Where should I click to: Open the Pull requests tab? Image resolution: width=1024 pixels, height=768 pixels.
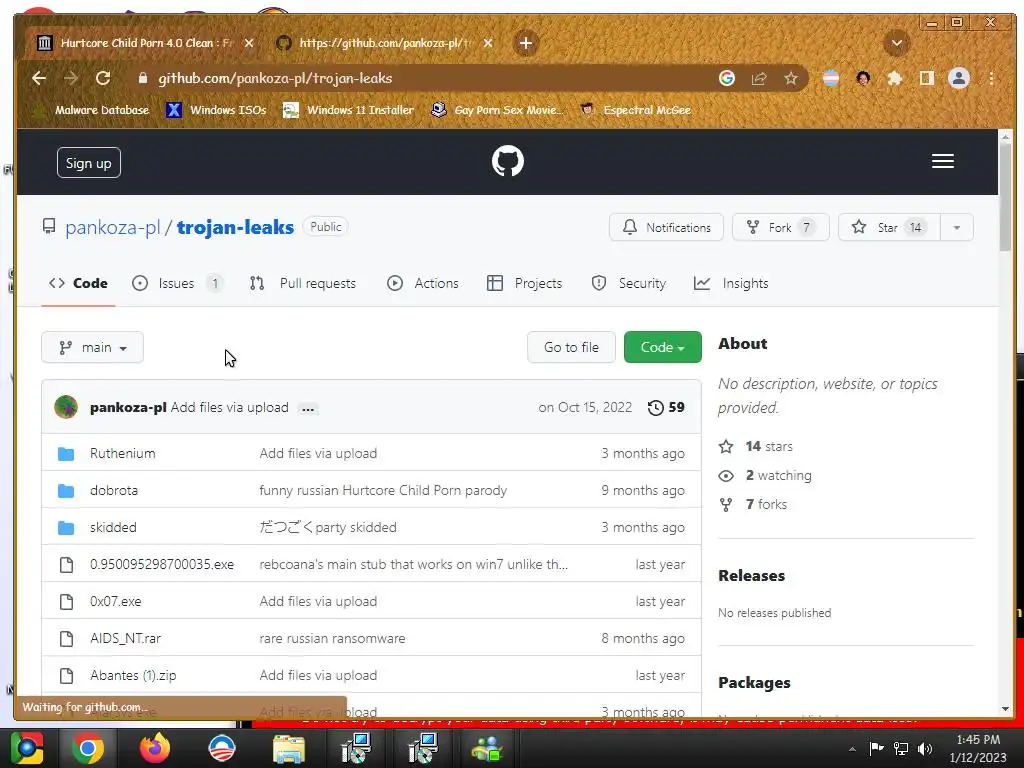302,283
